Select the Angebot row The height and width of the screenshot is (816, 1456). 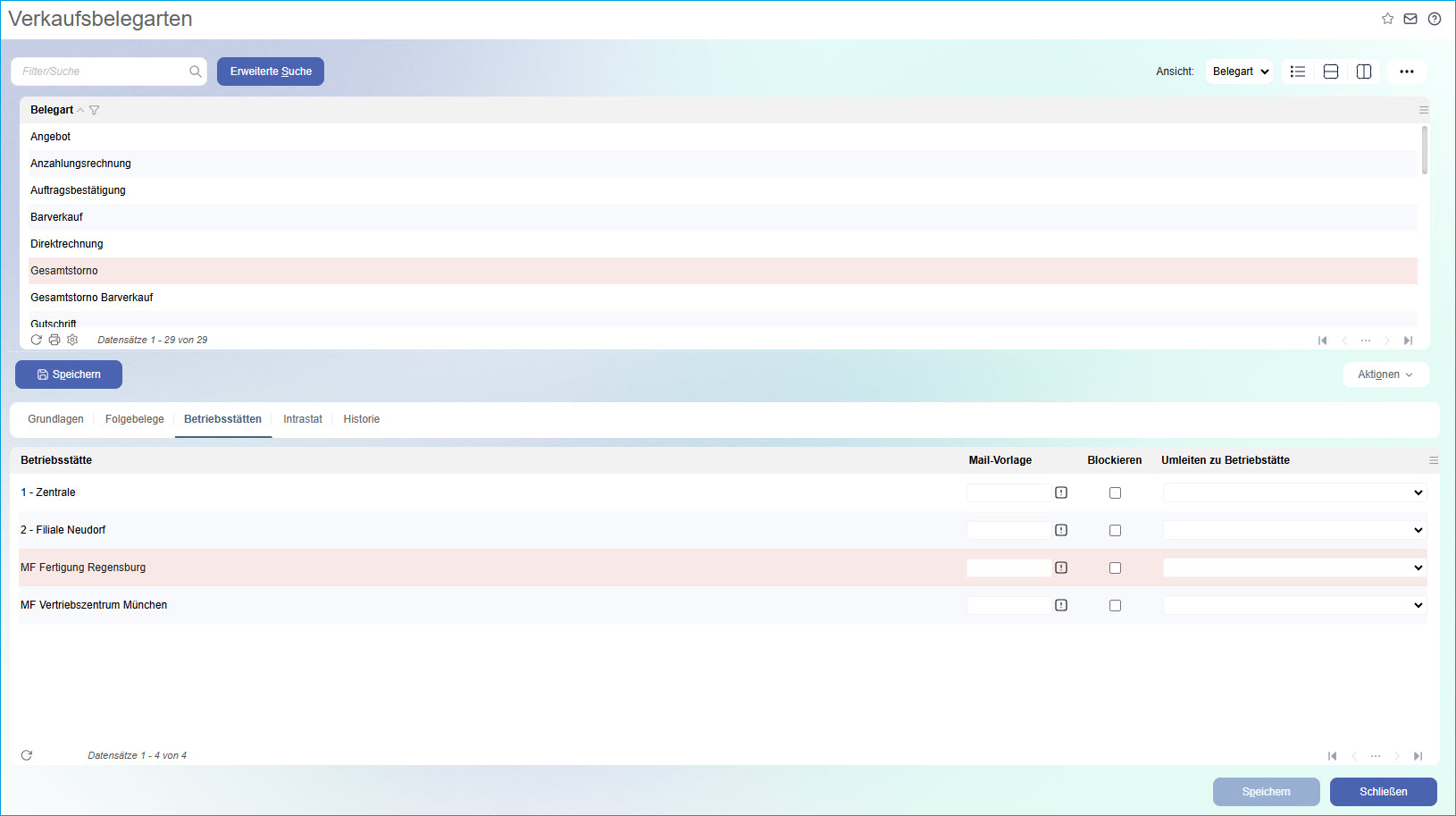723,137
